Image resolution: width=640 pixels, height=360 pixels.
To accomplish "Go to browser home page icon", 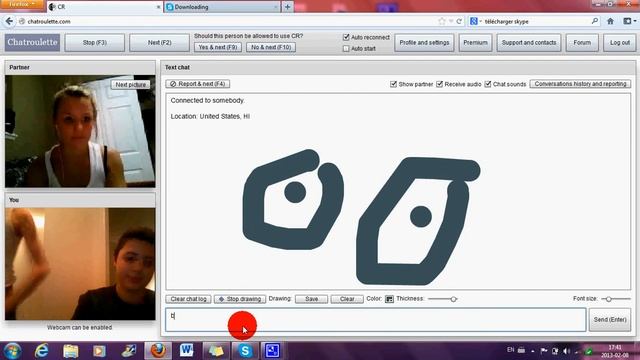I will point(610,21).
